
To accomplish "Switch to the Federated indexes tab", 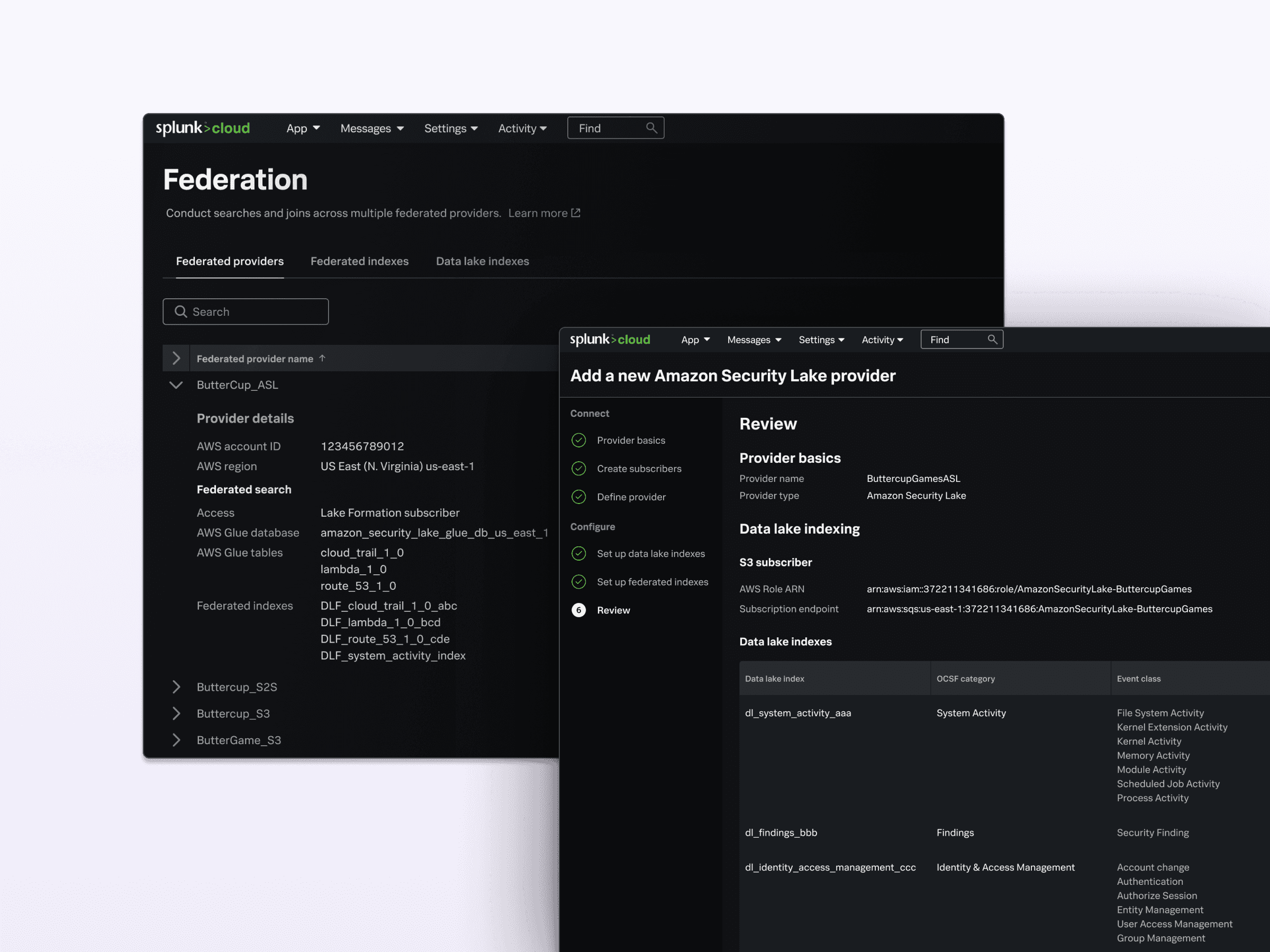I will click(359, 261).
